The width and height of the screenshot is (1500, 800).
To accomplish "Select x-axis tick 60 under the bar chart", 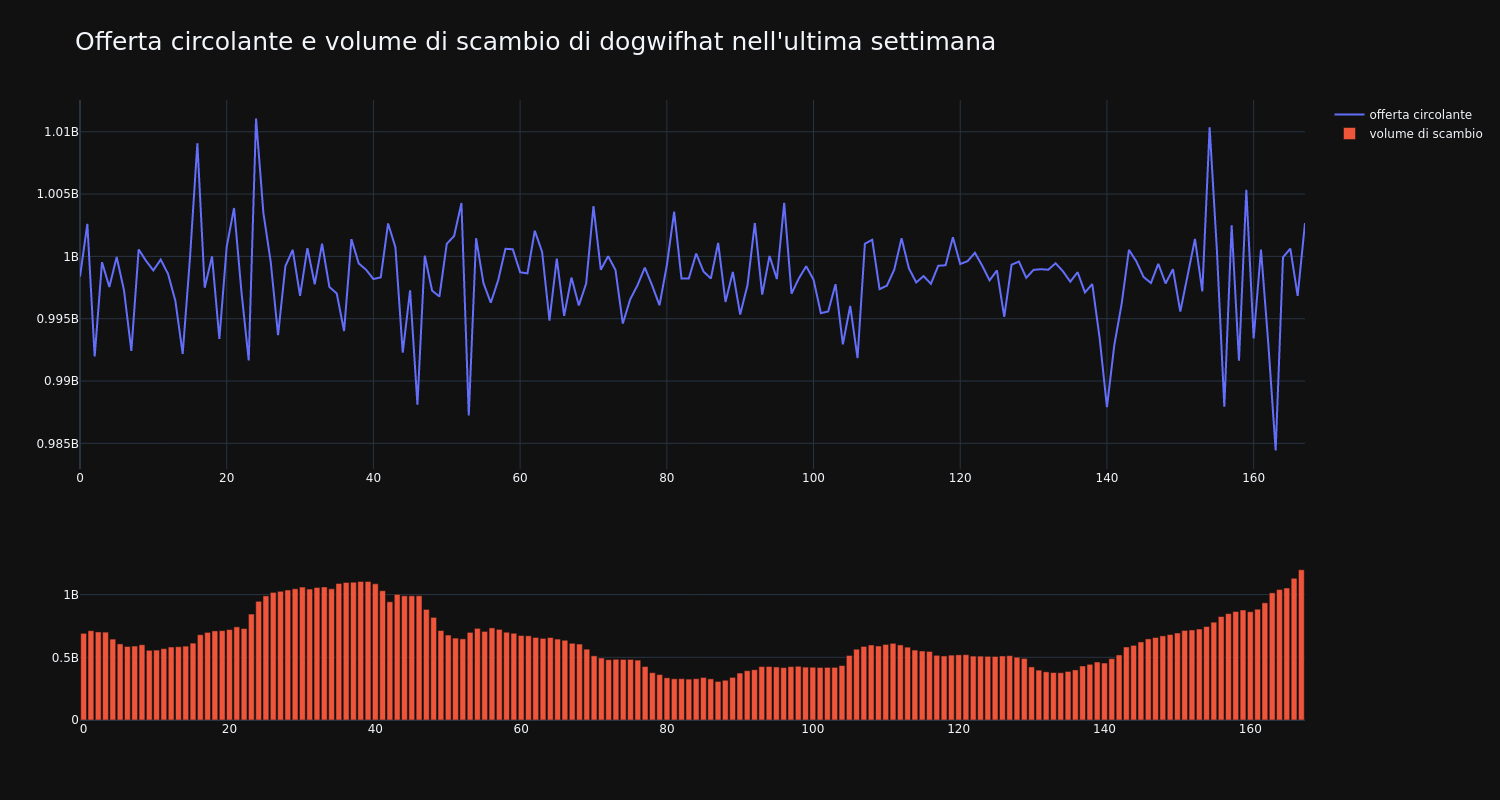I will coord(521,730).
